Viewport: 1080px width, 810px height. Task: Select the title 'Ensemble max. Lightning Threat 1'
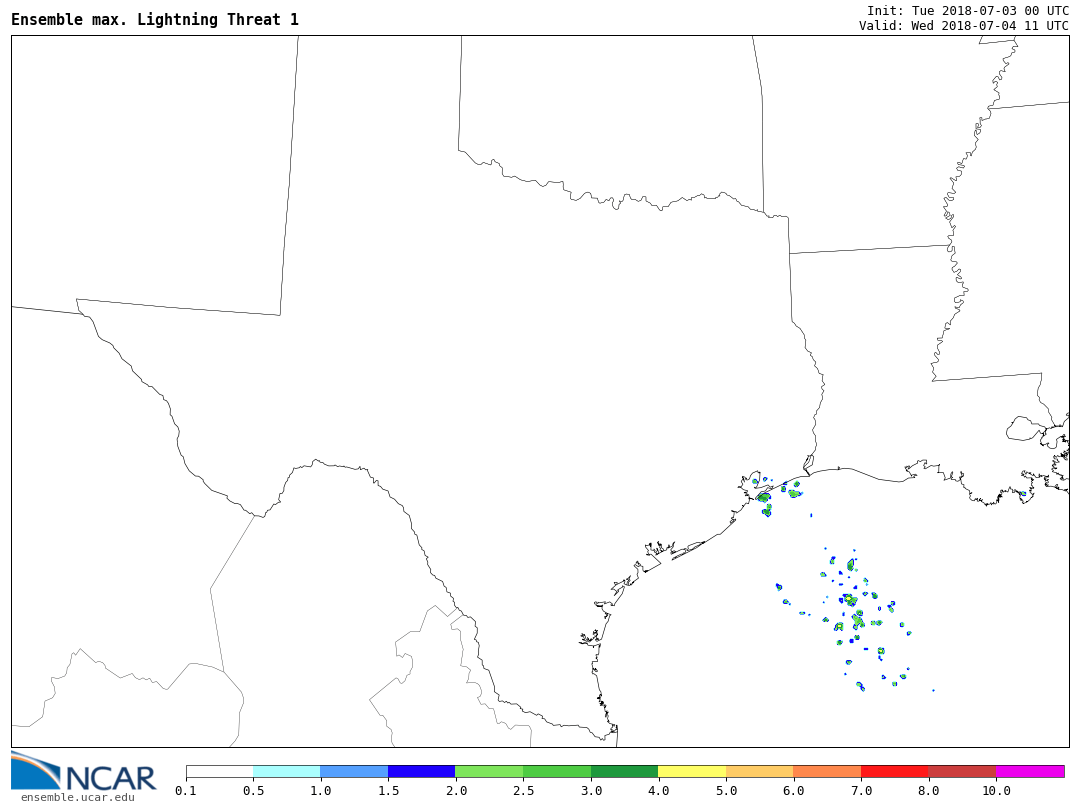click(155, 19)
